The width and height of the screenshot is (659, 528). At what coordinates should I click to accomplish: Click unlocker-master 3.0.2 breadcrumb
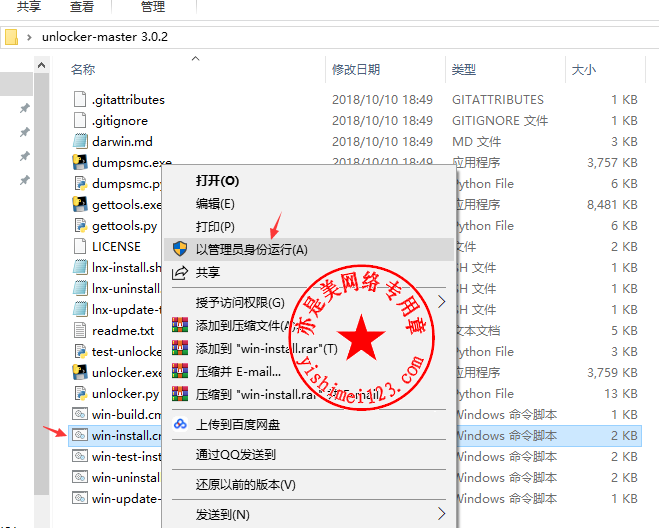(105, 37)
